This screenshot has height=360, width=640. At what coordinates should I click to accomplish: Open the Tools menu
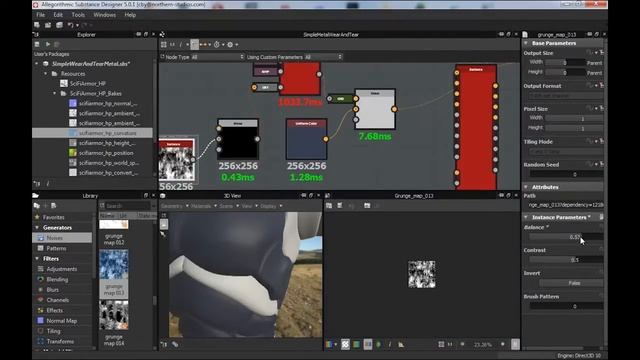tap(78, 15)
